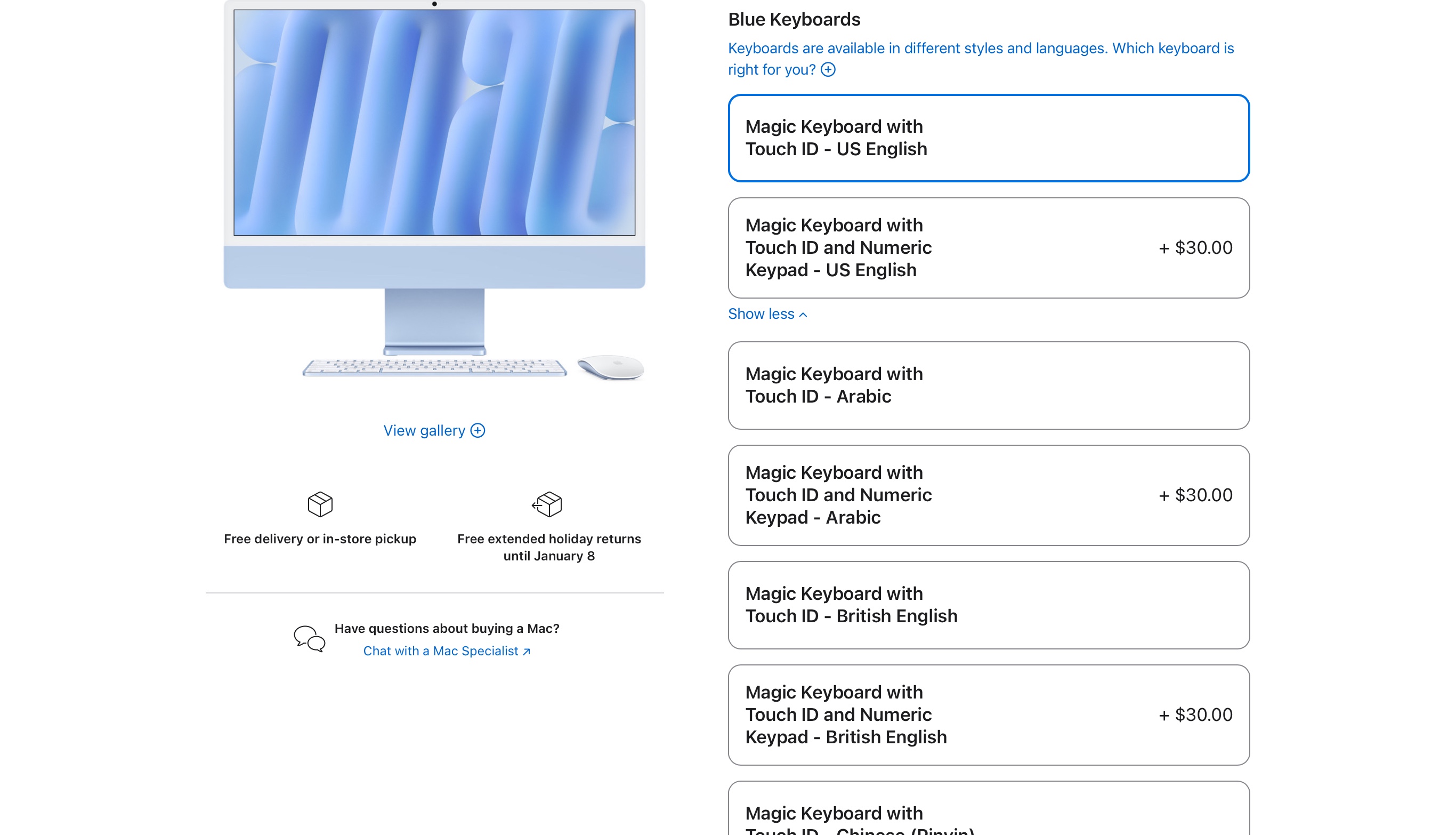
Task: Choose Touch ID British English keyboard
Action: pyautogui.click(x=988, y=605)
